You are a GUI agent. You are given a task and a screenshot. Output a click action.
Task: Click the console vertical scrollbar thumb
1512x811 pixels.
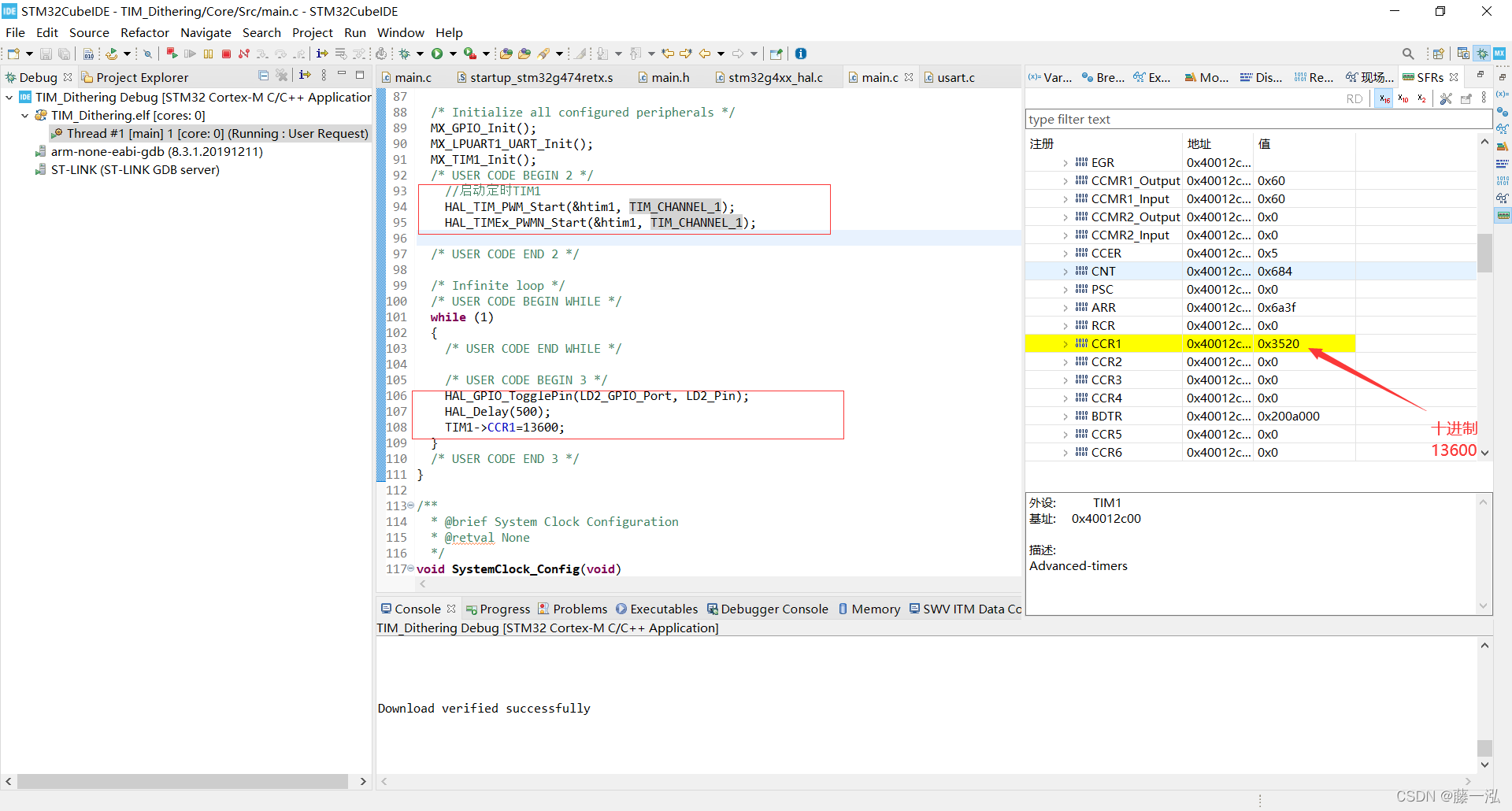(1484, 747)
